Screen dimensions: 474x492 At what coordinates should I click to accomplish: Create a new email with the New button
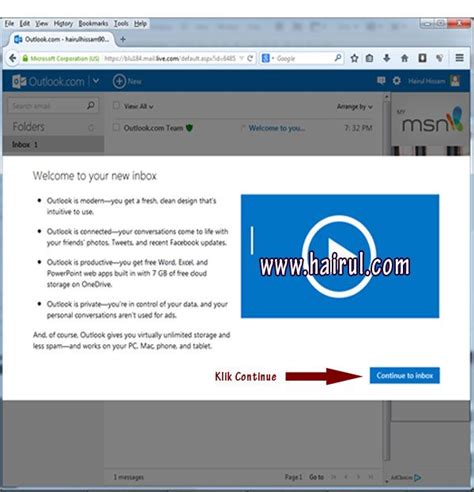(127, 81)
